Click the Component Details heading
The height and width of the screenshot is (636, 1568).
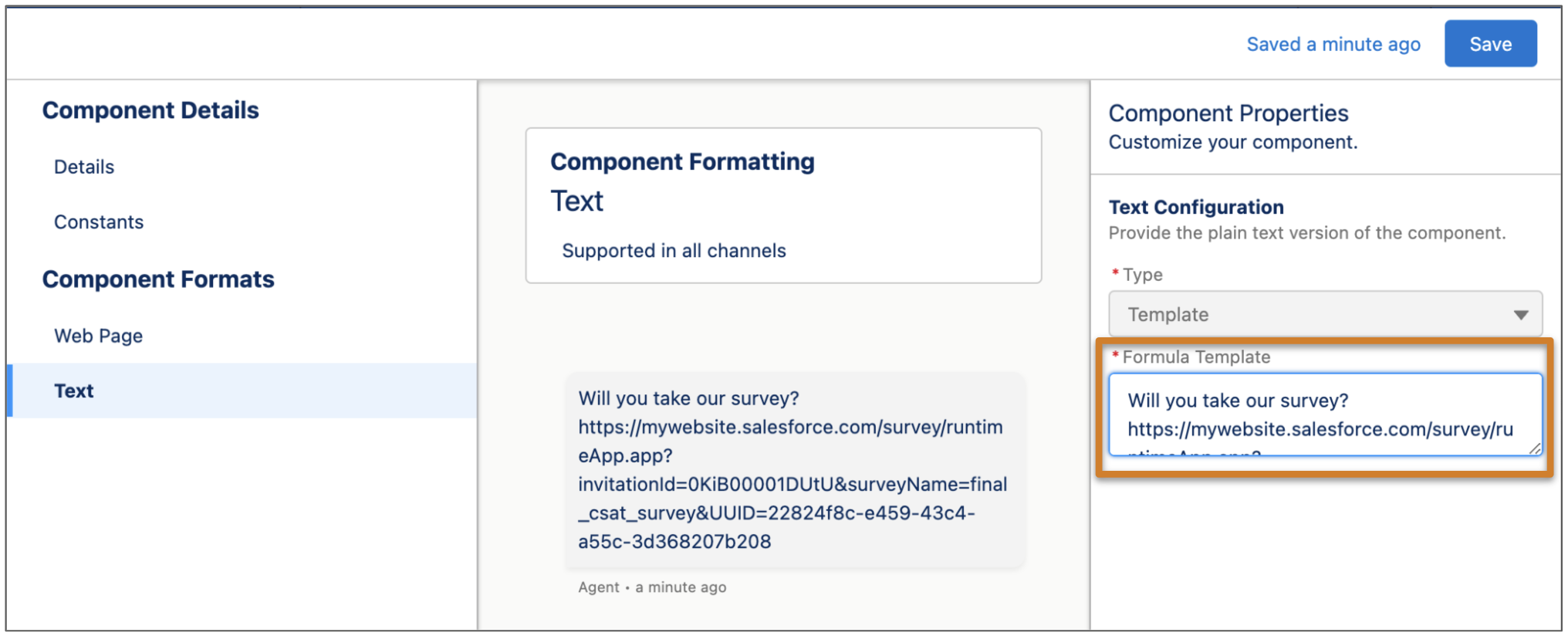[150, 110]
